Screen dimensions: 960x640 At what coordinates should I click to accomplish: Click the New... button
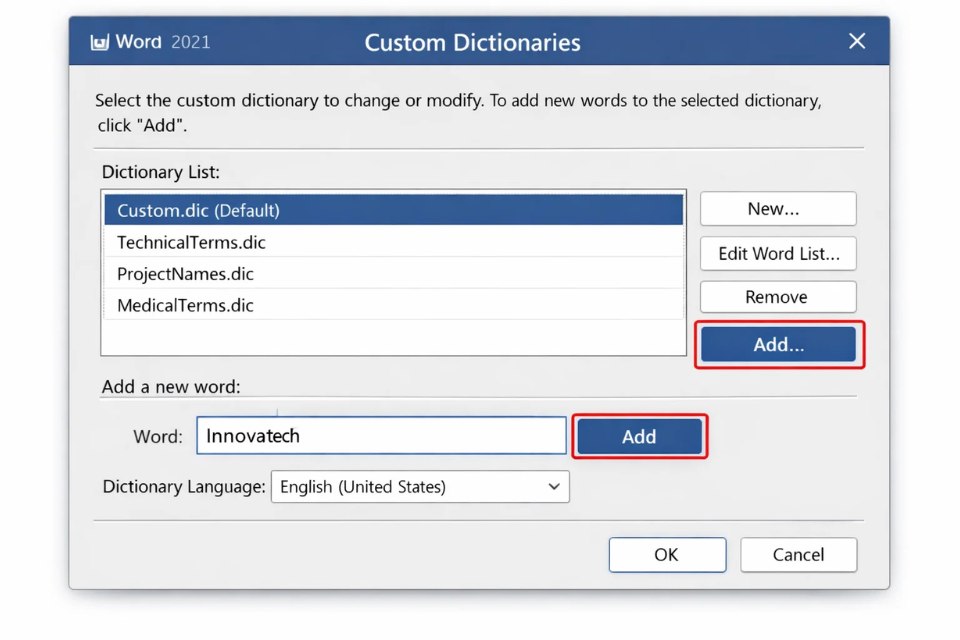point(777,209)
